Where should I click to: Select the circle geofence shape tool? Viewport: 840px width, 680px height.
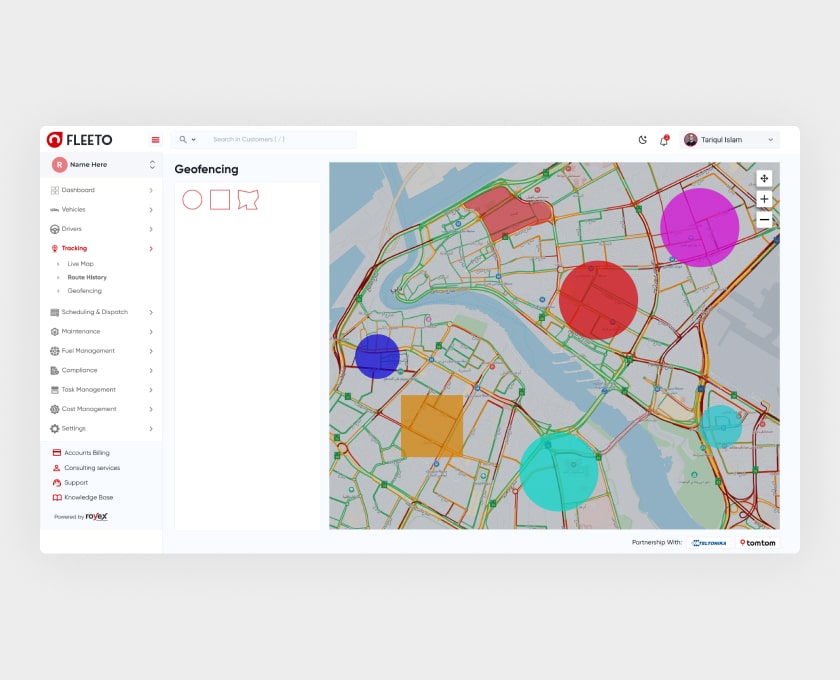point(192,200)
